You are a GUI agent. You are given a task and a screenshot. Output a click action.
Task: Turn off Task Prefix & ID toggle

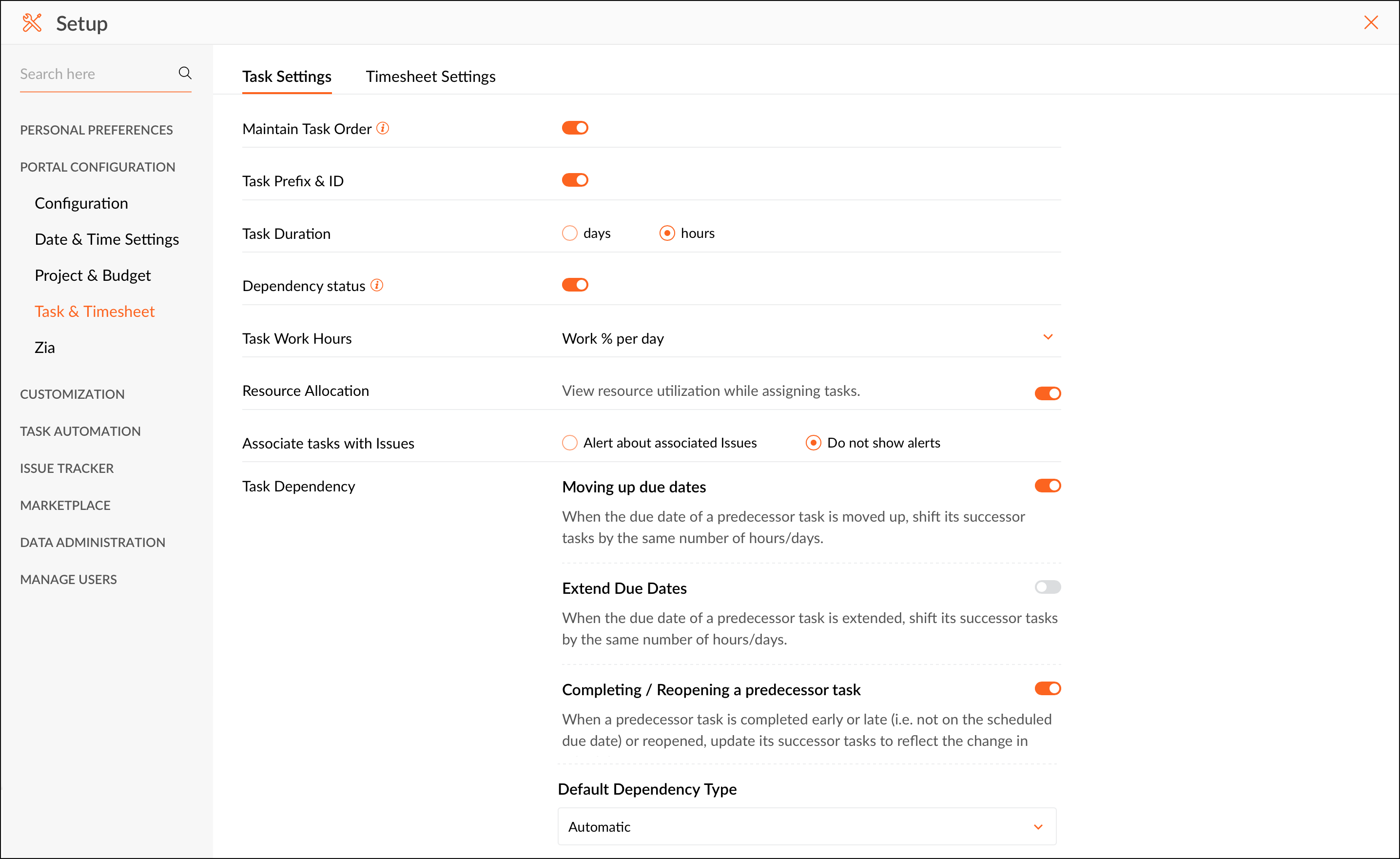coord(575,181)
